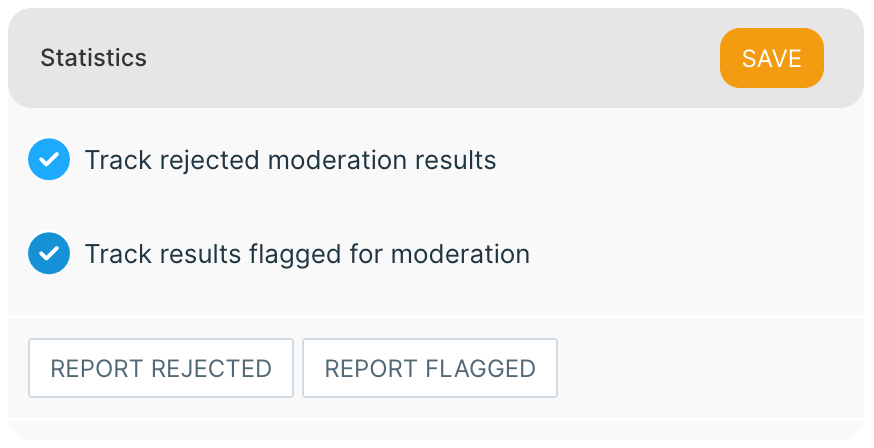Disable Track results flagged for moderation checkbox
This screenshot has width=874, height=448.
(x=49, y=254)
